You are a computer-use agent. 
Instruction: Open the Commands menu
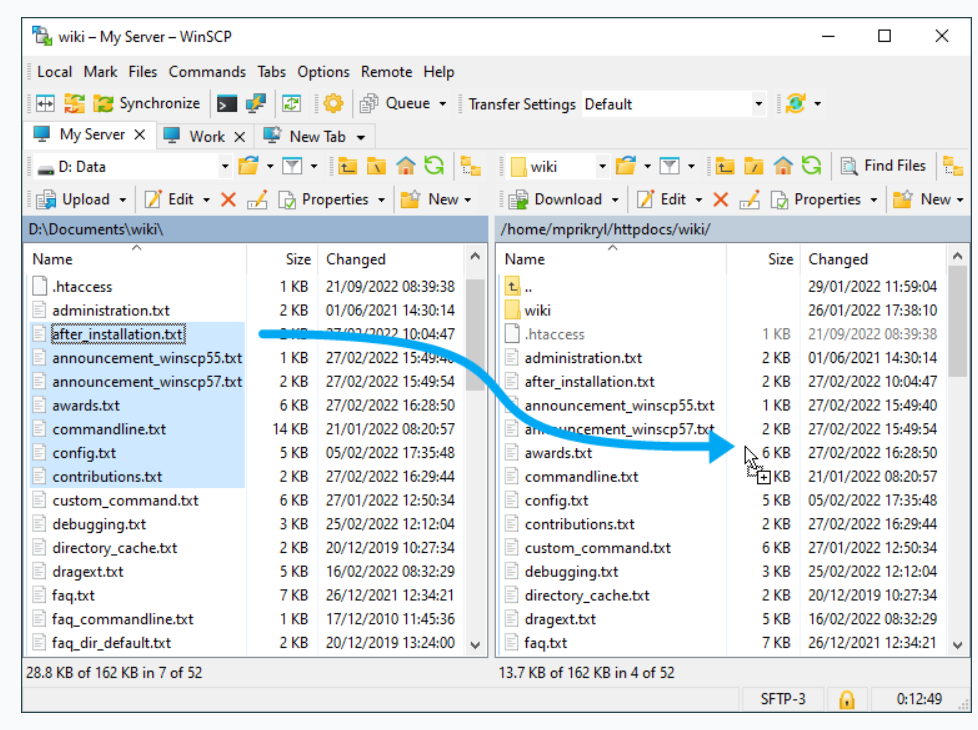(207, 72)
